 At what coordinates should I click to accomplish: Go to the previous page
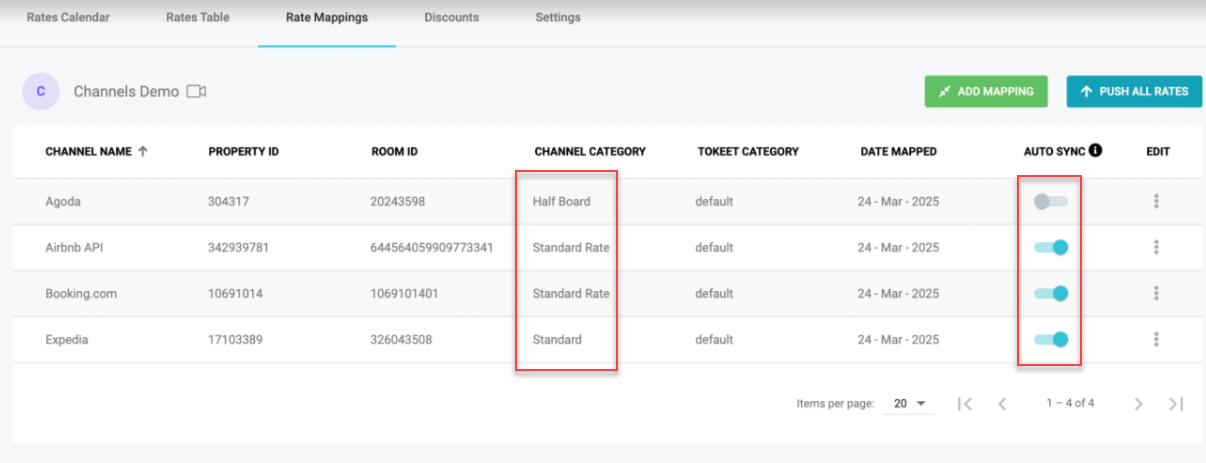(x=1002, y=403)
